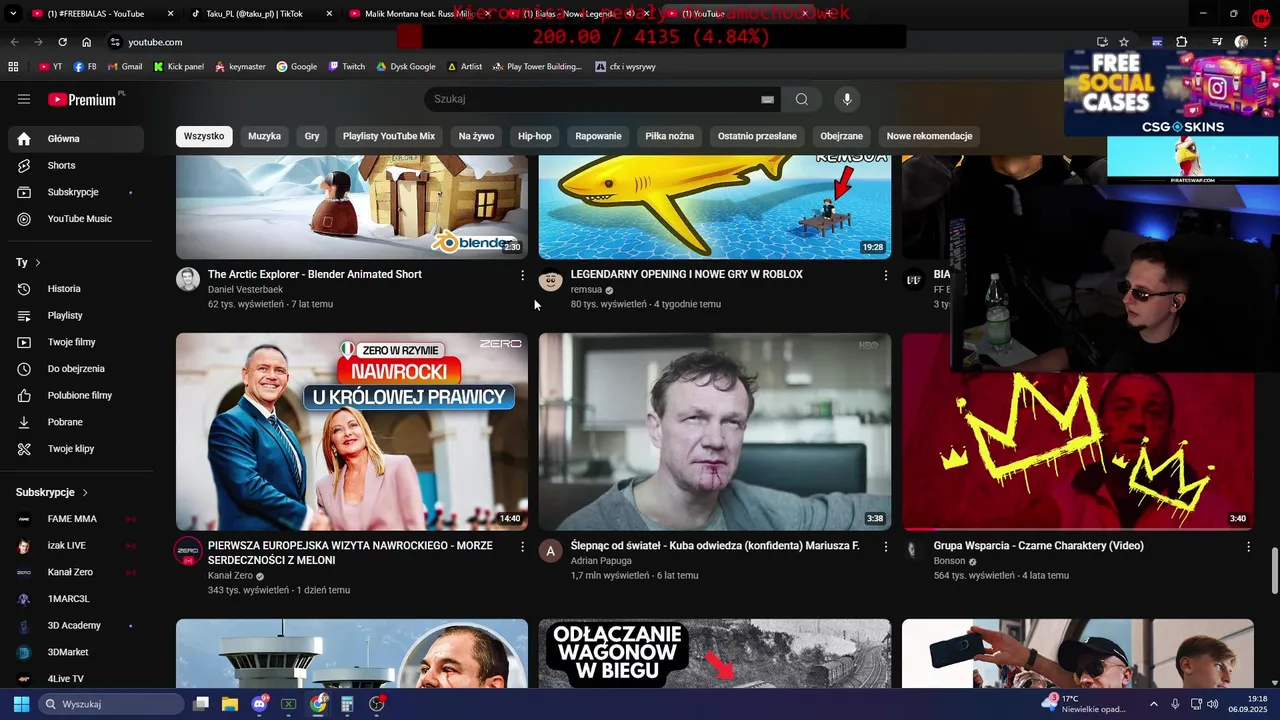Image resolution: width=1280 pixels, height=720 pixels.
Task: Select the Wszystko filter chip
Action: pos(204,136)
